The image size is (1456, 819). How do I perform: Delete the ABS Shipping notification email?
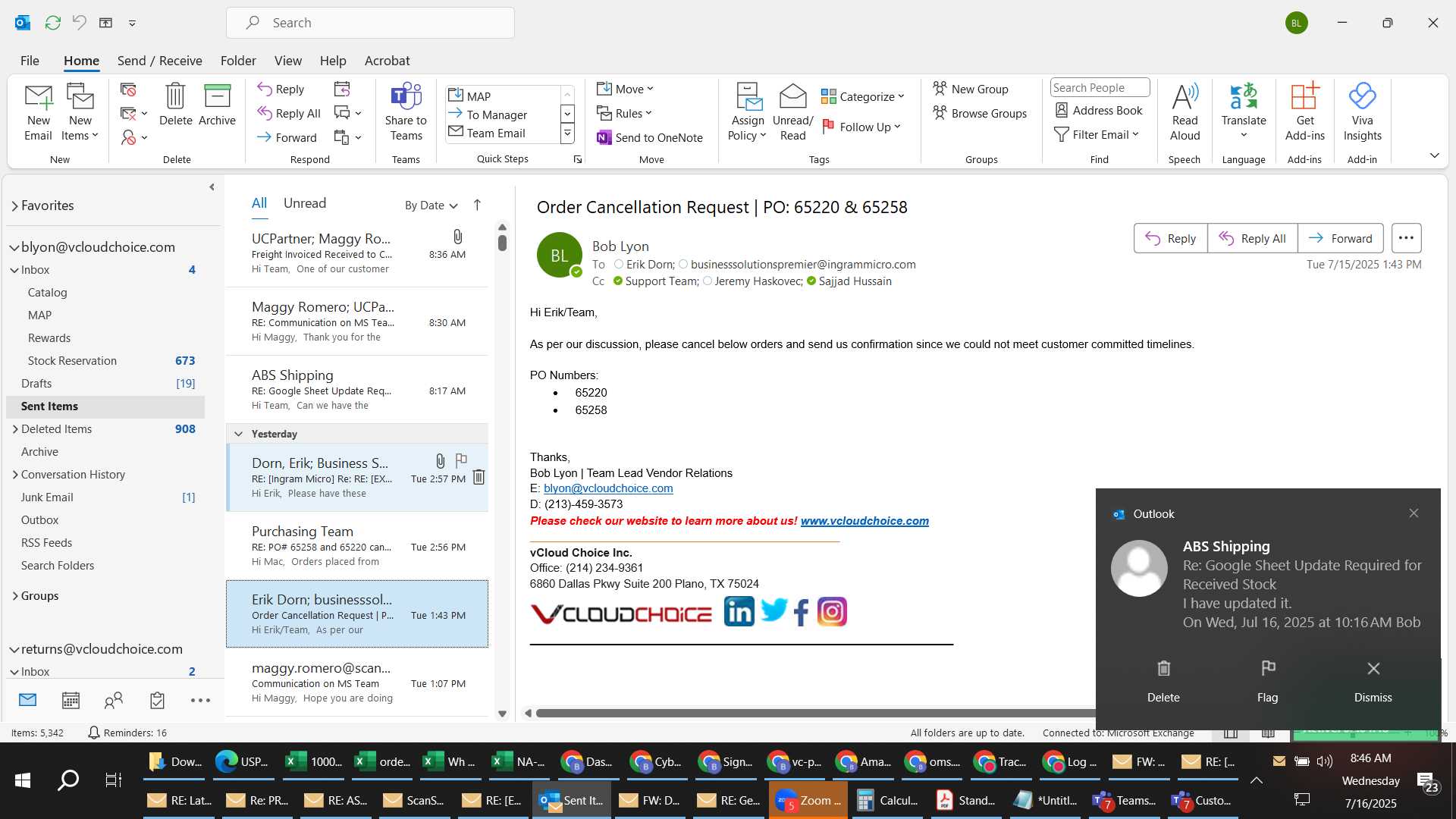tap(1163, 680)
